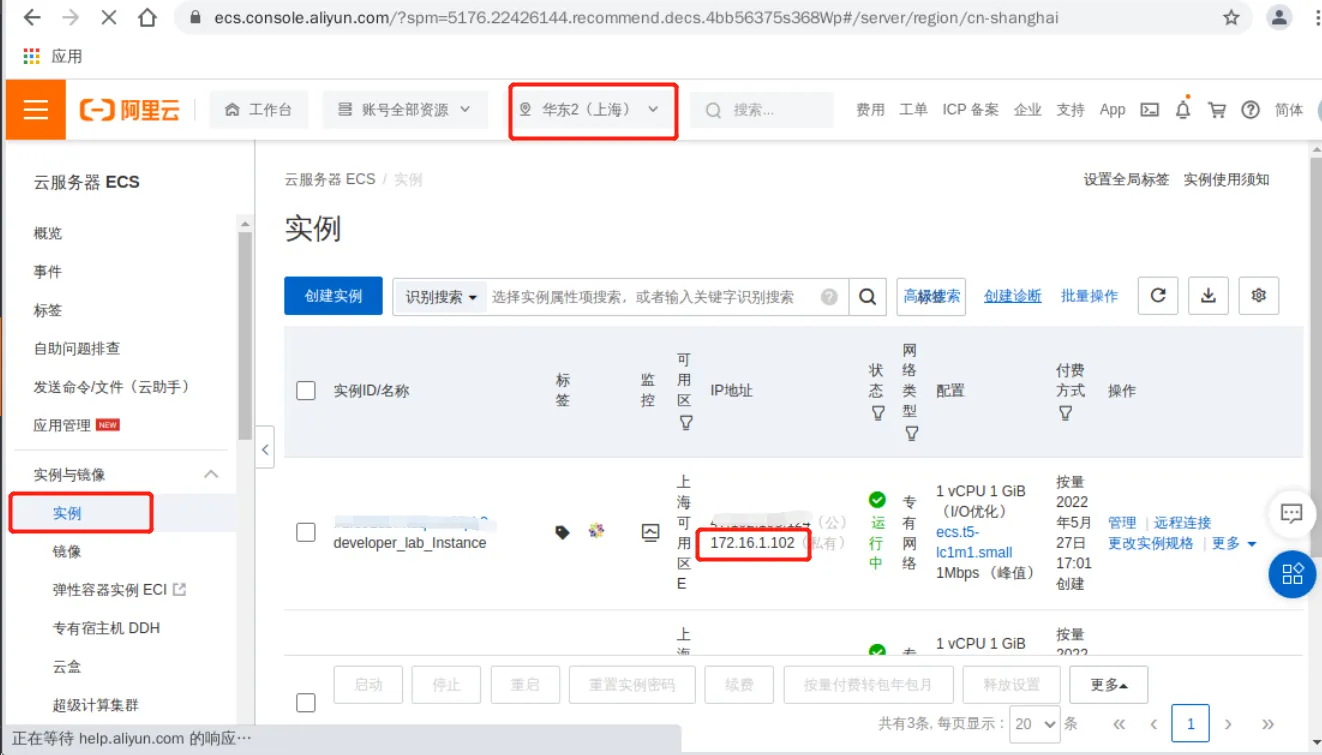
Task: Click 更改实例规格 for developer_lab_Instance
Action: pos(1151,543)
